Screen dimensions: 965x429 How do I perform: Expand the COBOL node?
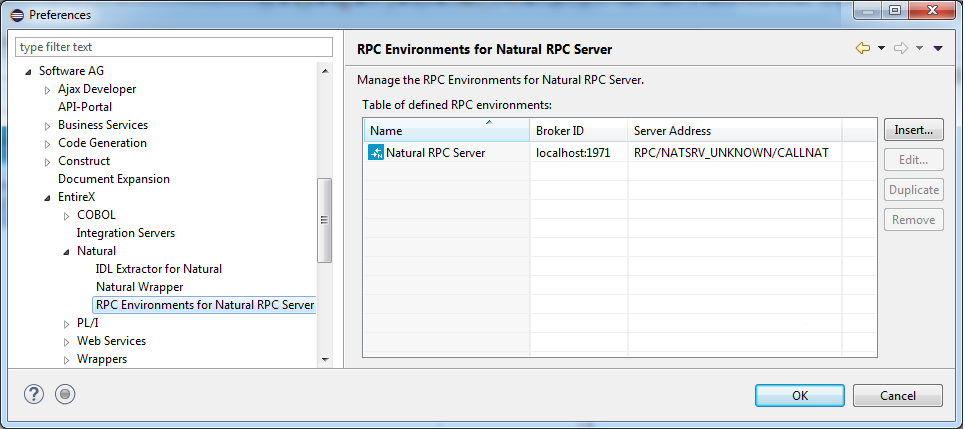point(67,216)
